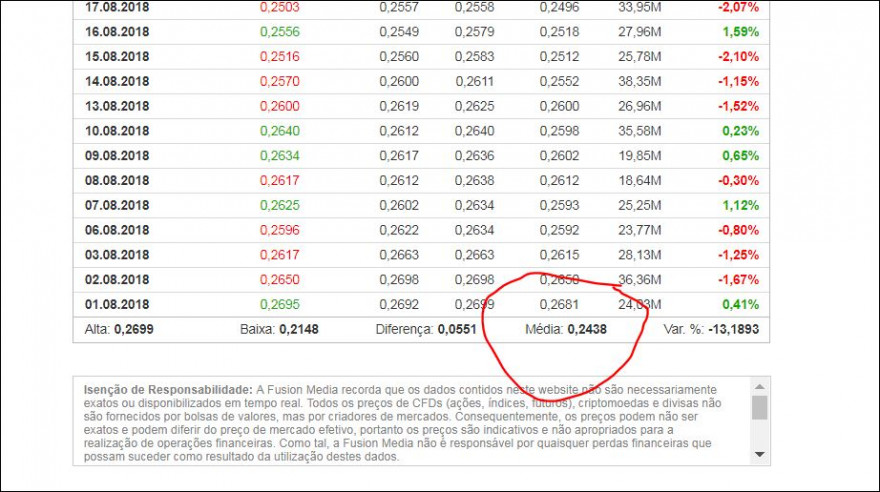
Task: Click the volume 19,85M
Action: pos(640,155)
